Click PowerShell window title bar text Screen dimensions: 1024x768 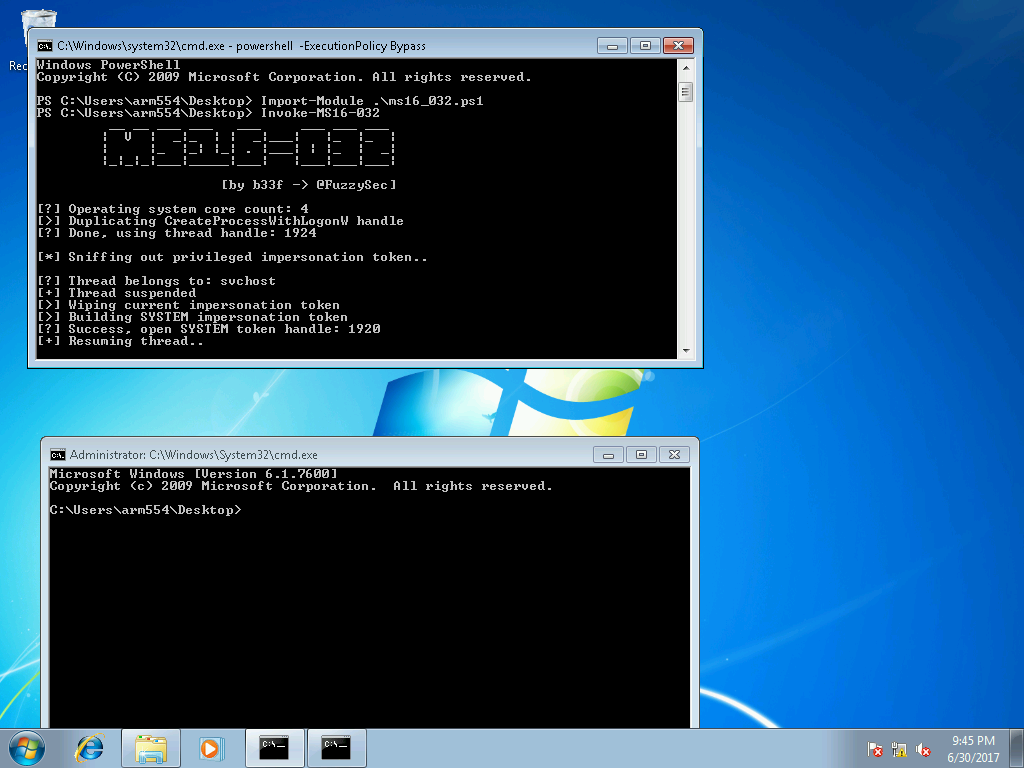coord(241,46)
